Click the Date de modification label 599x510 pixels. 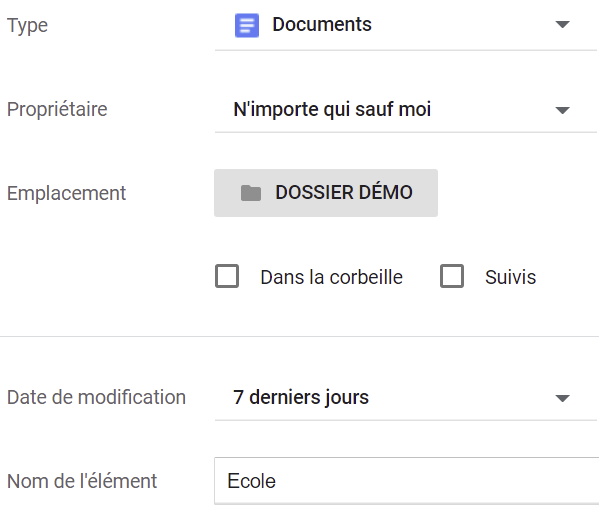(x=96, y=397)
